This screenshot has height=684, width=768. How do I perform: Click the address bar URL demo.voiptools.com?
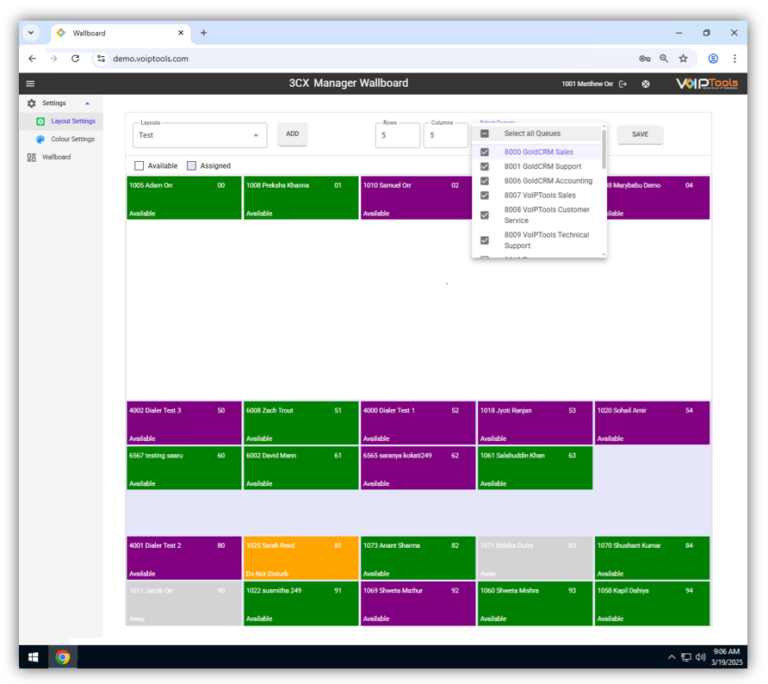150,58
